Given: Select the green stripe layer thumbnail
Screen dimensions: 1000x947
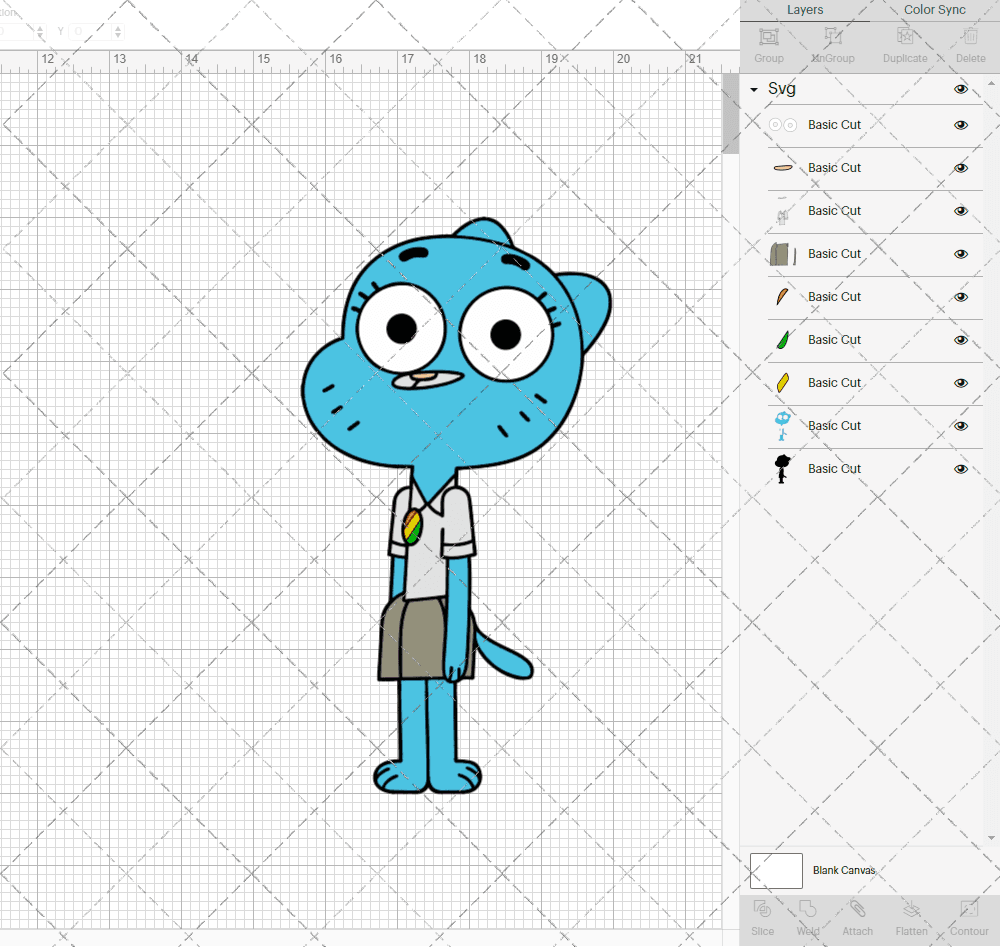Looking at the screenshot, I should (x=783, y=340).
